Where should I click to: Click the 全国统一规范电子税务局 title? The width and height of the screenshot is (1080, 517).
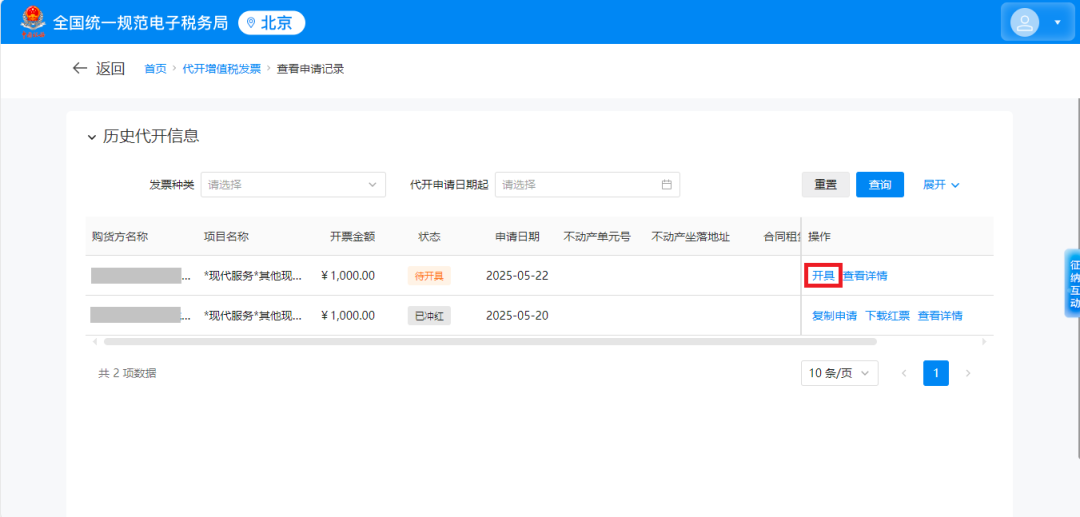coord(140,23)
